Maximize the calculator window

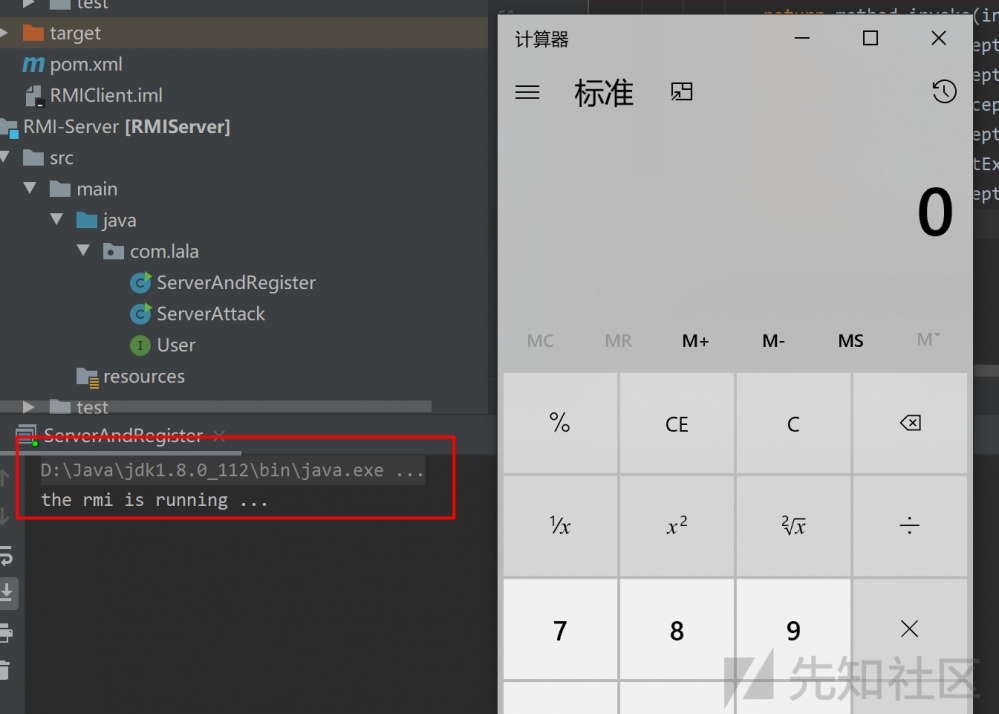click(x=870, y=38)
